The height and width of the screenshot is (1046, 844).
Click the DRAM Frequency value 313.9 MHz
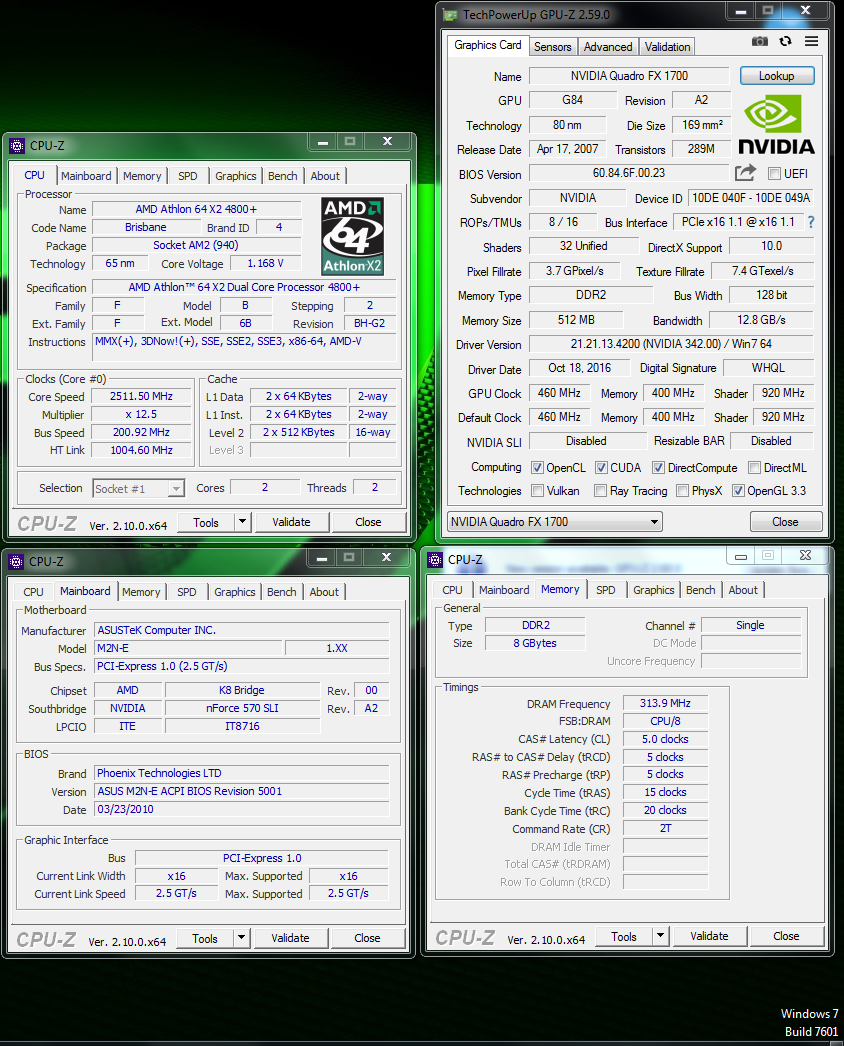[665, 703]
